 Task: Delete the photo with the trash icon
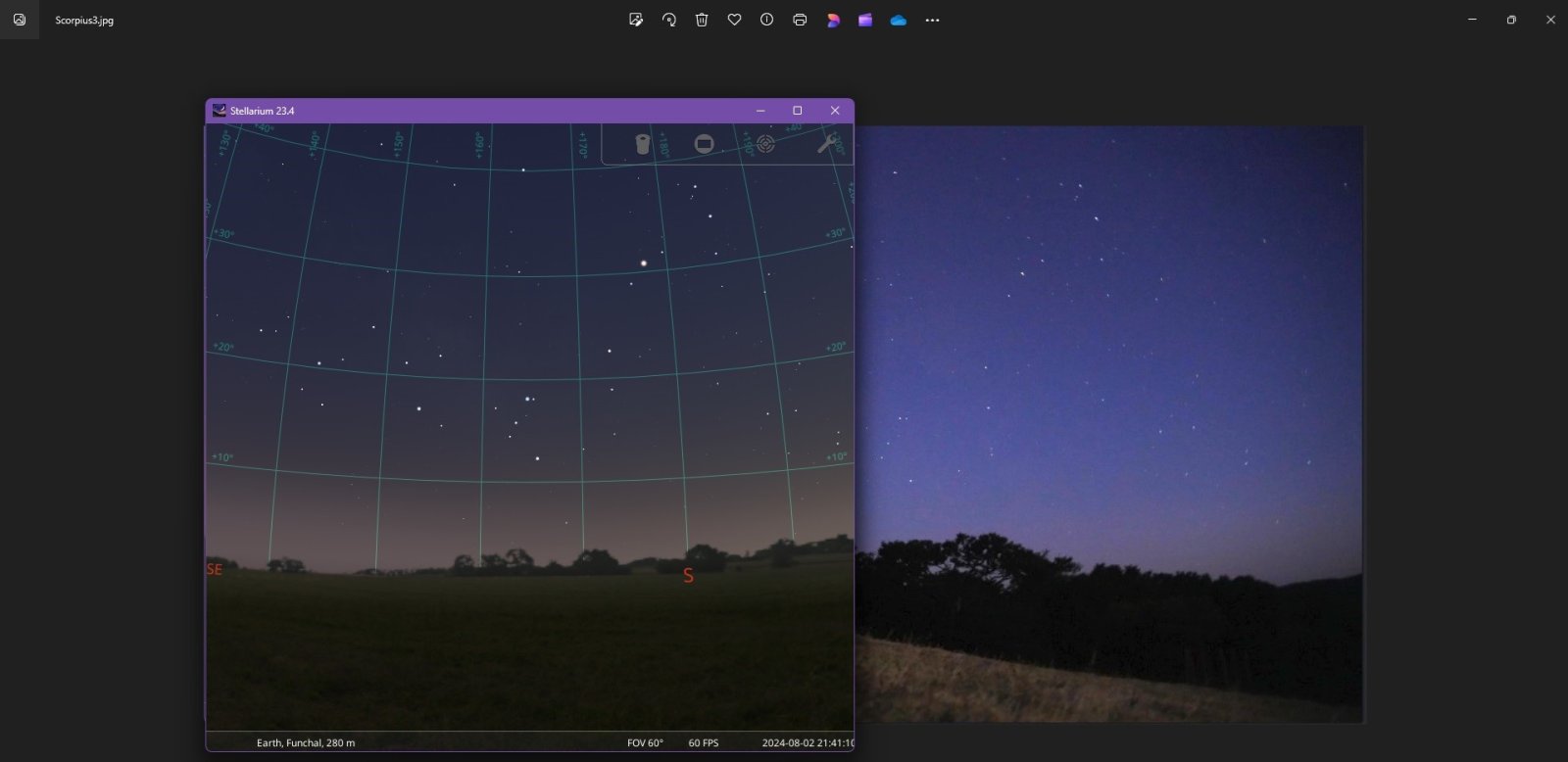point(702,20)
